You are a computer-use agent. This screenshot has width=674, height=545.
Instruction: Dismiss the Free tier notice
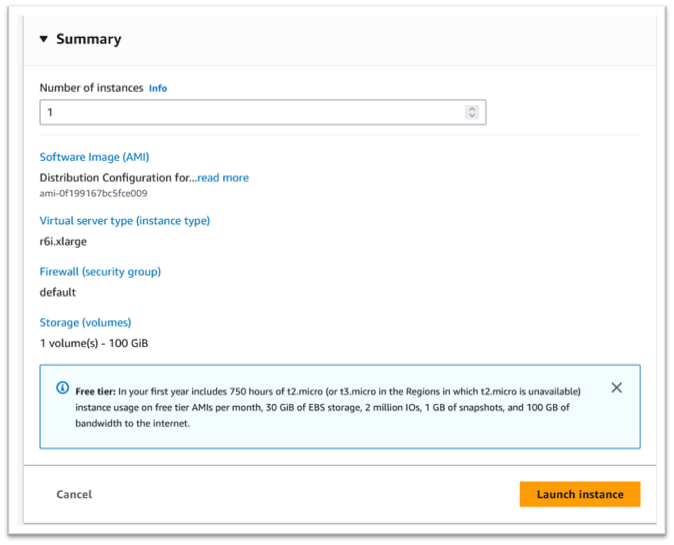pyautogui.click(x=616, y=388)
